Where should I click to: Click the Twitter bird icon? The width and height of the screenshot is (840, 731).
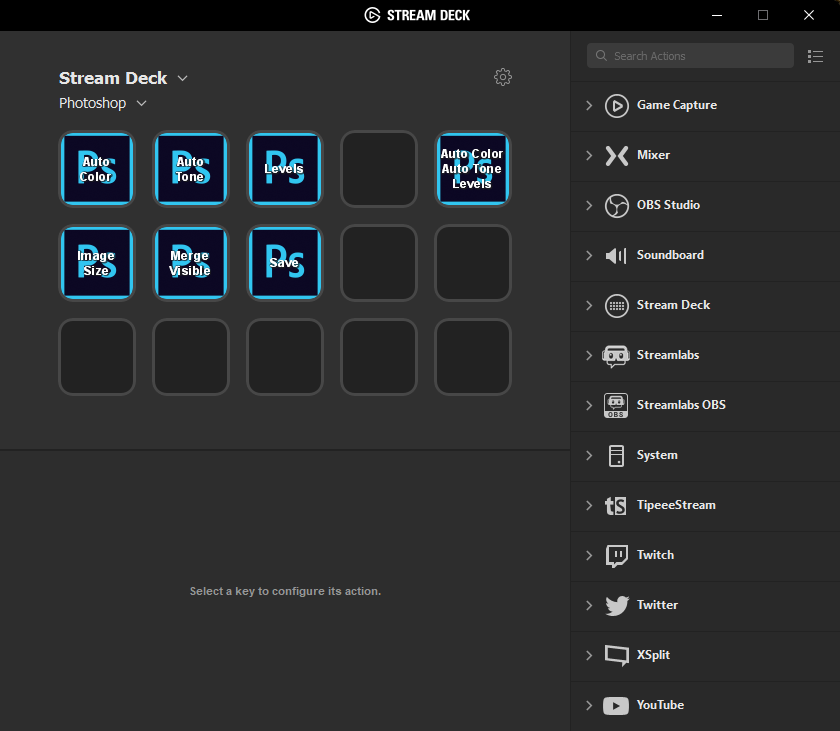pyautogui.click(x=617, y=606)
